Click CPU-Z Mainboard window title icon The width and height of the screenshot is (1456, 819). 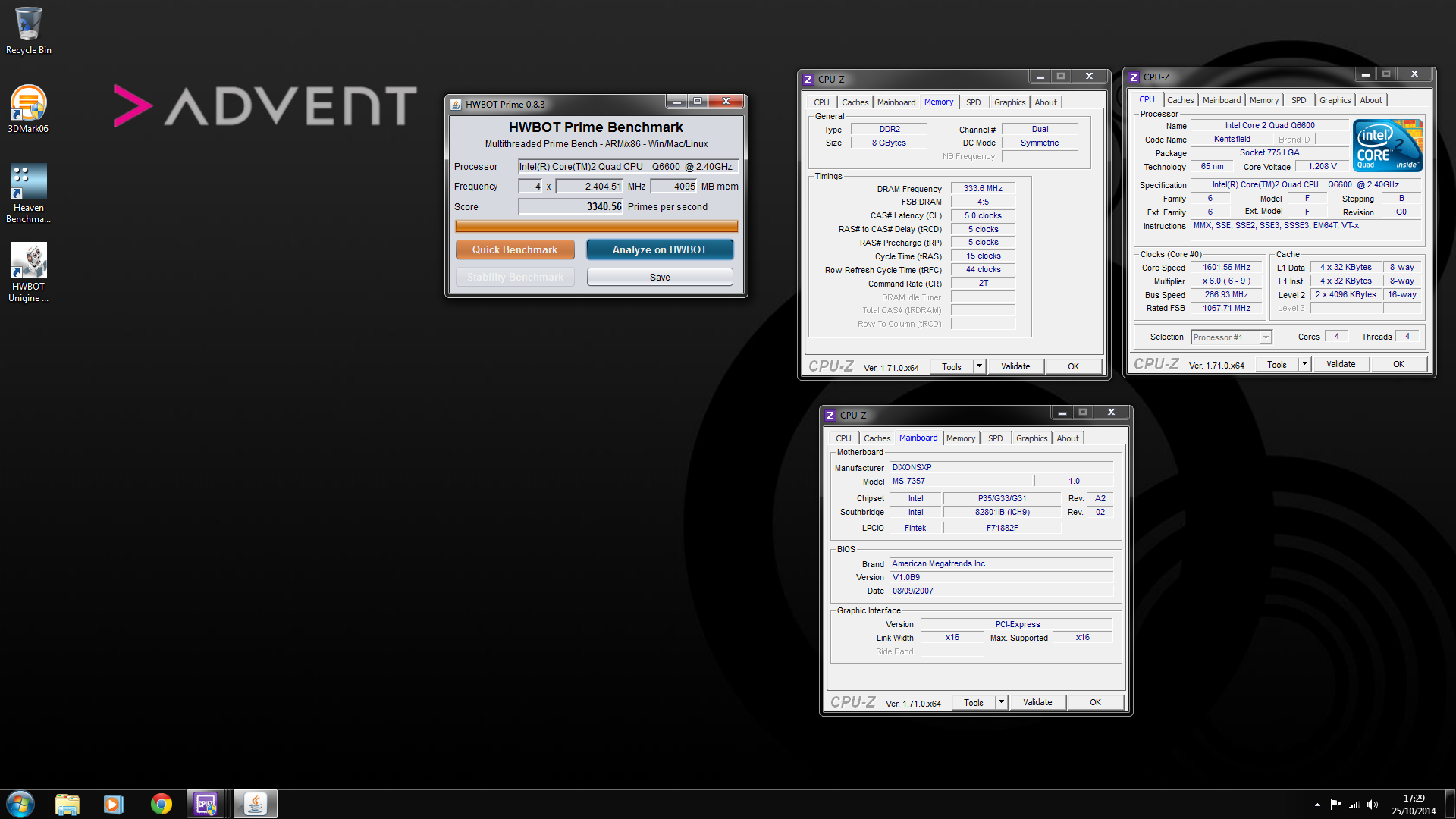[x=830, y=416]
